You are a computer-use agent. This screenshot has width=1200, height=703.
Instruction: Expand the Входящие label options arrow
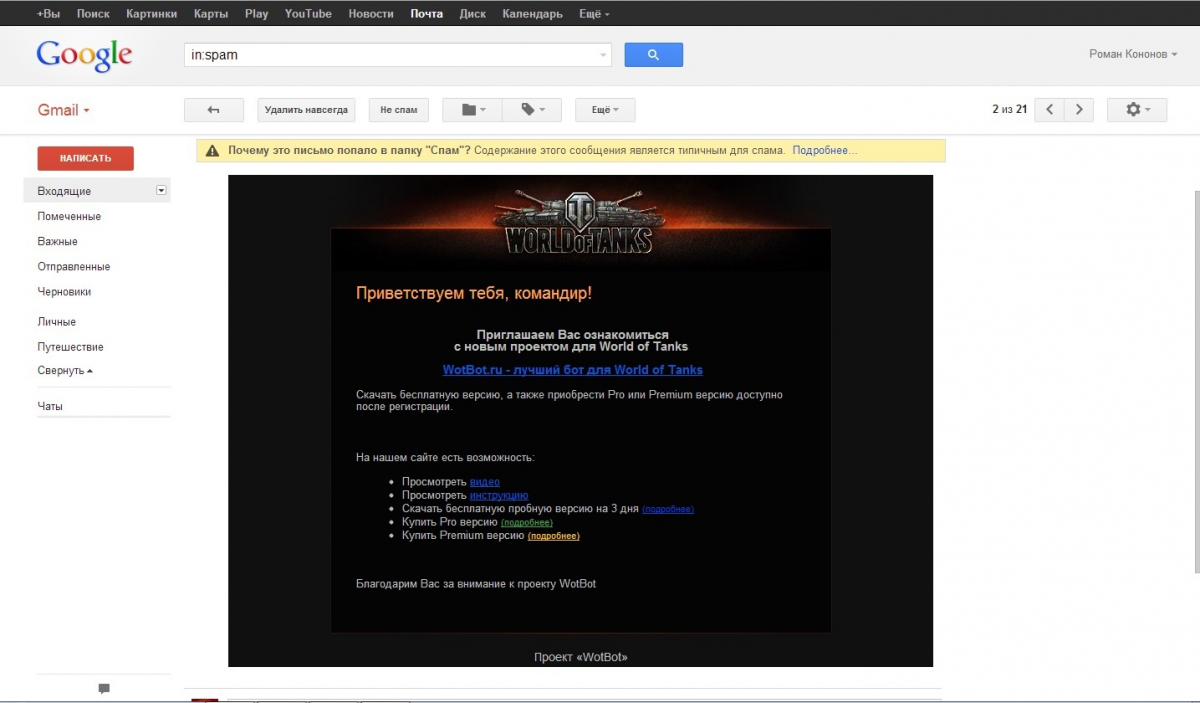pos(161,190)
